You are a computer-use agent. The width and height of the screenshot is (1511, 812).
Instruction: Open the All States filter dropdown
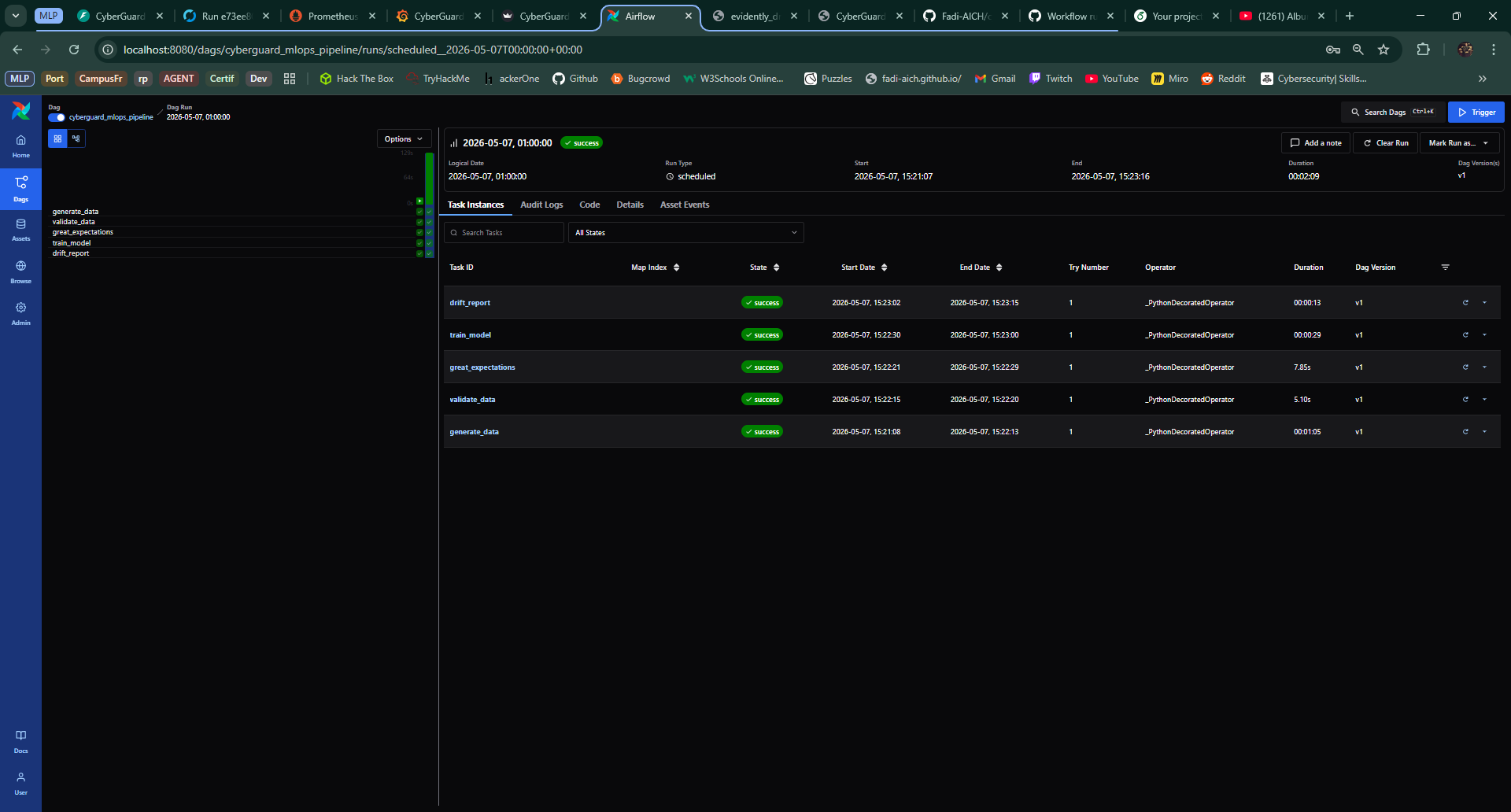686,233
